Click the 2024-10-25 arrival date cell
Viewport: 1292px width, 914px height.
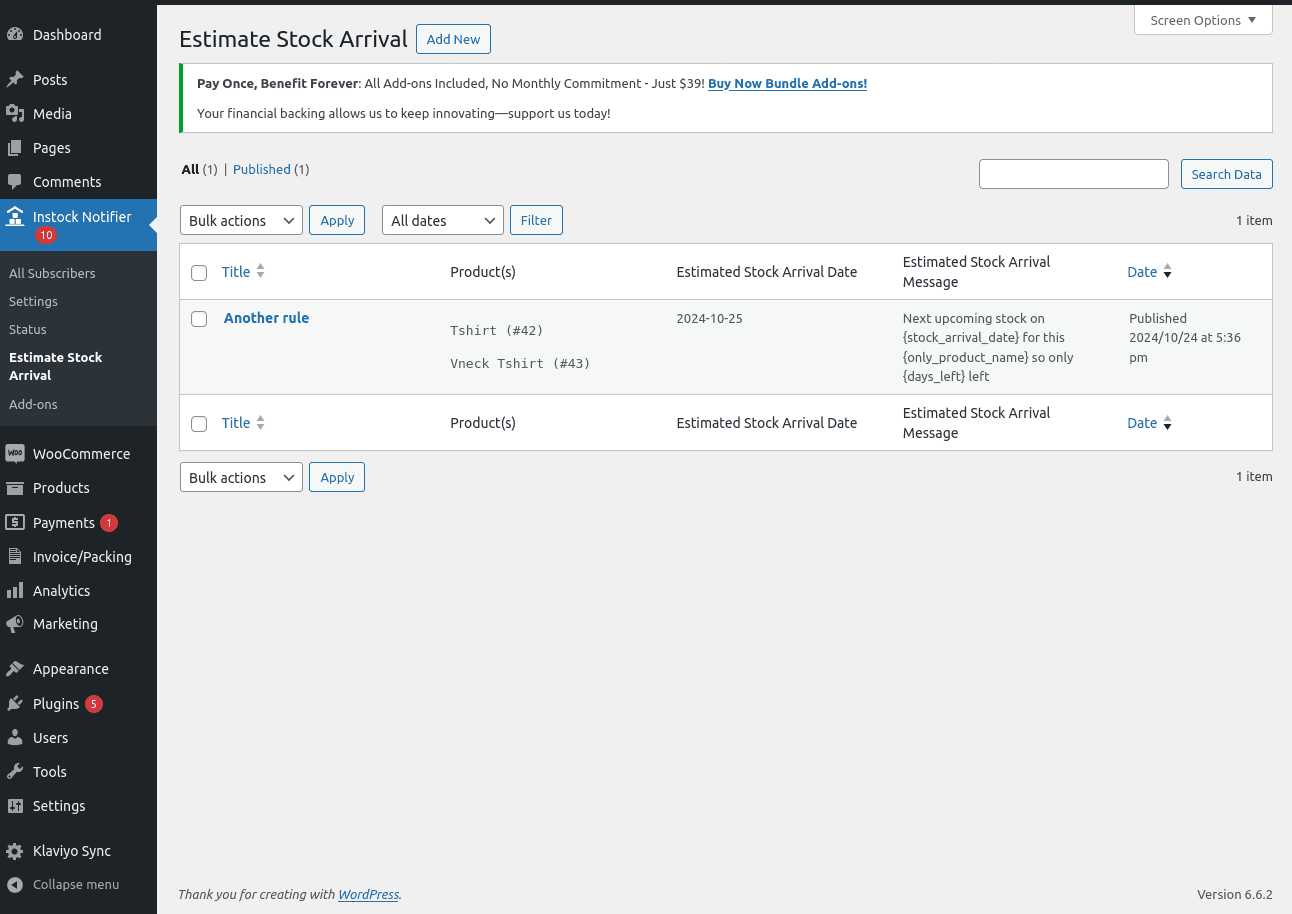pos(709,319)
